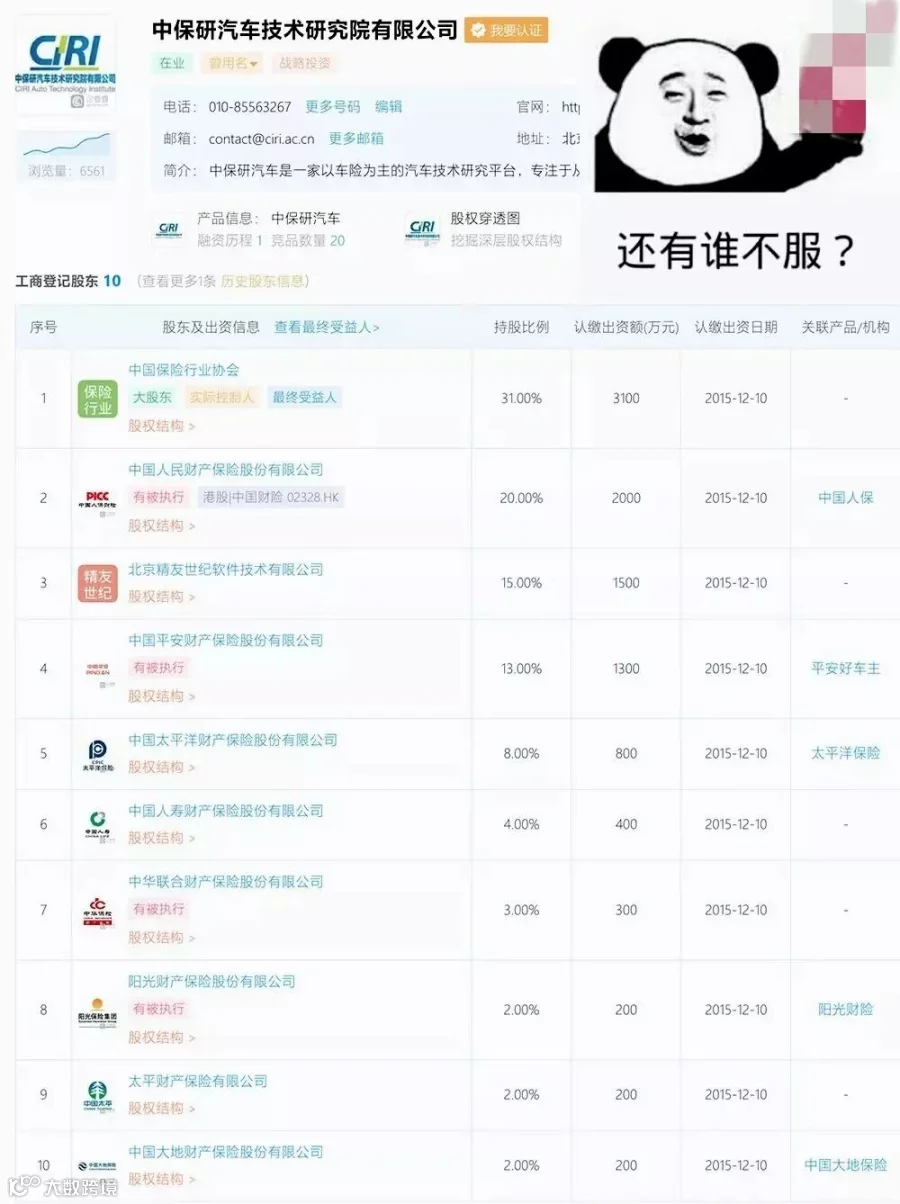Click the CPIC 太平洋保险 logo icon

tap(98, 754)
